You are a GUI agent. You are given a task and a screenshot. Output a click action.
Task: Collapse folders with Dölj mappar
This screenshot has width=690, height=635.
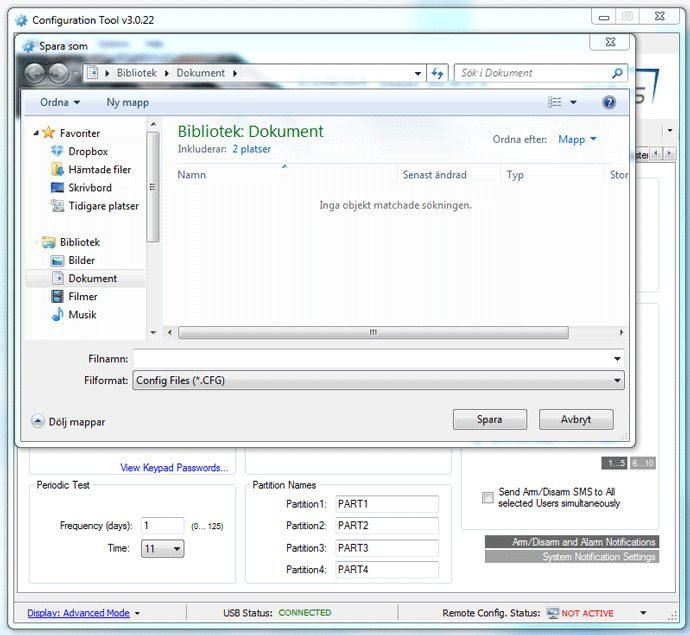(x=68, y=422)
